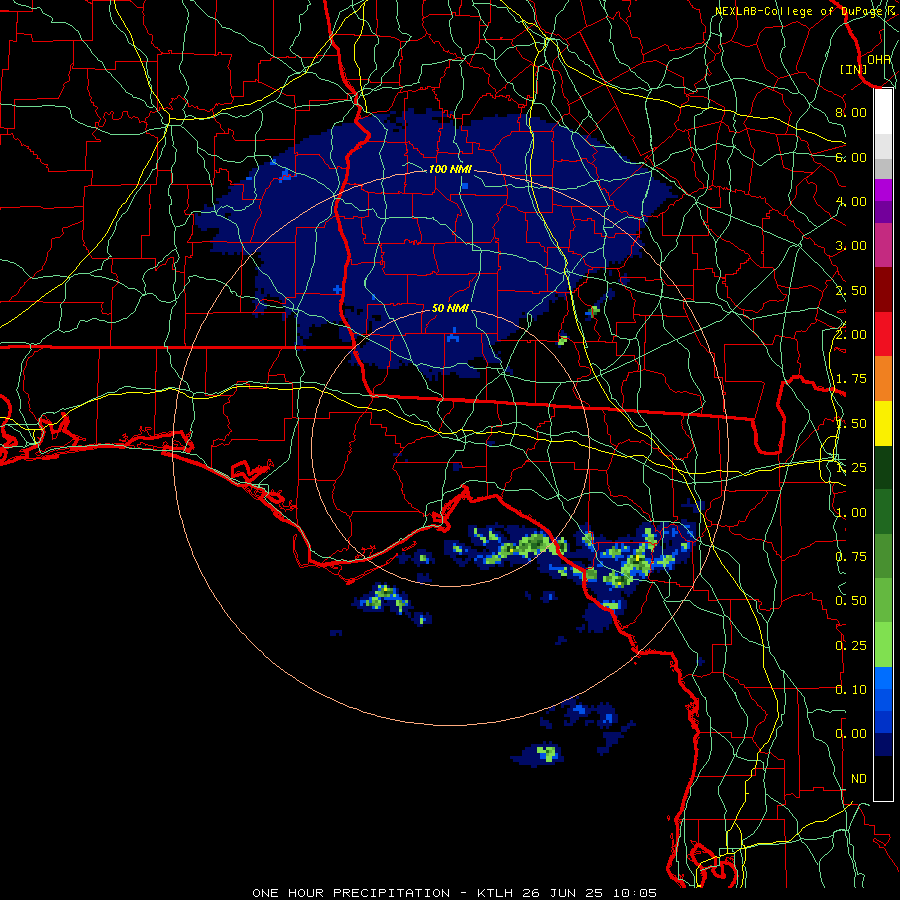Click the 6.00 legend value
Image resolution: width=900 pixels, height=900 pixels.
pos(851,157)
